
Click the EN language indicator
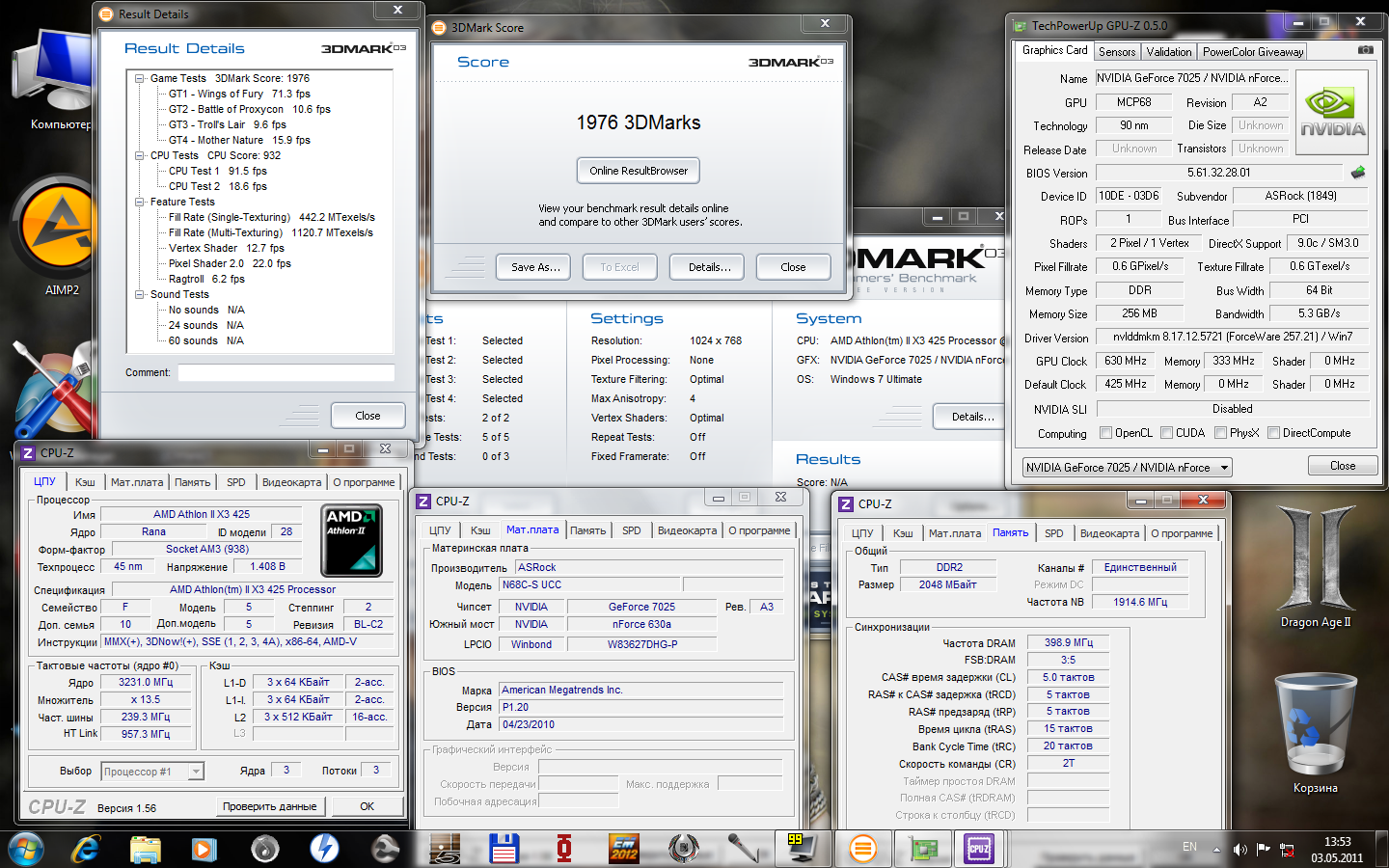tap(1189, 847)
